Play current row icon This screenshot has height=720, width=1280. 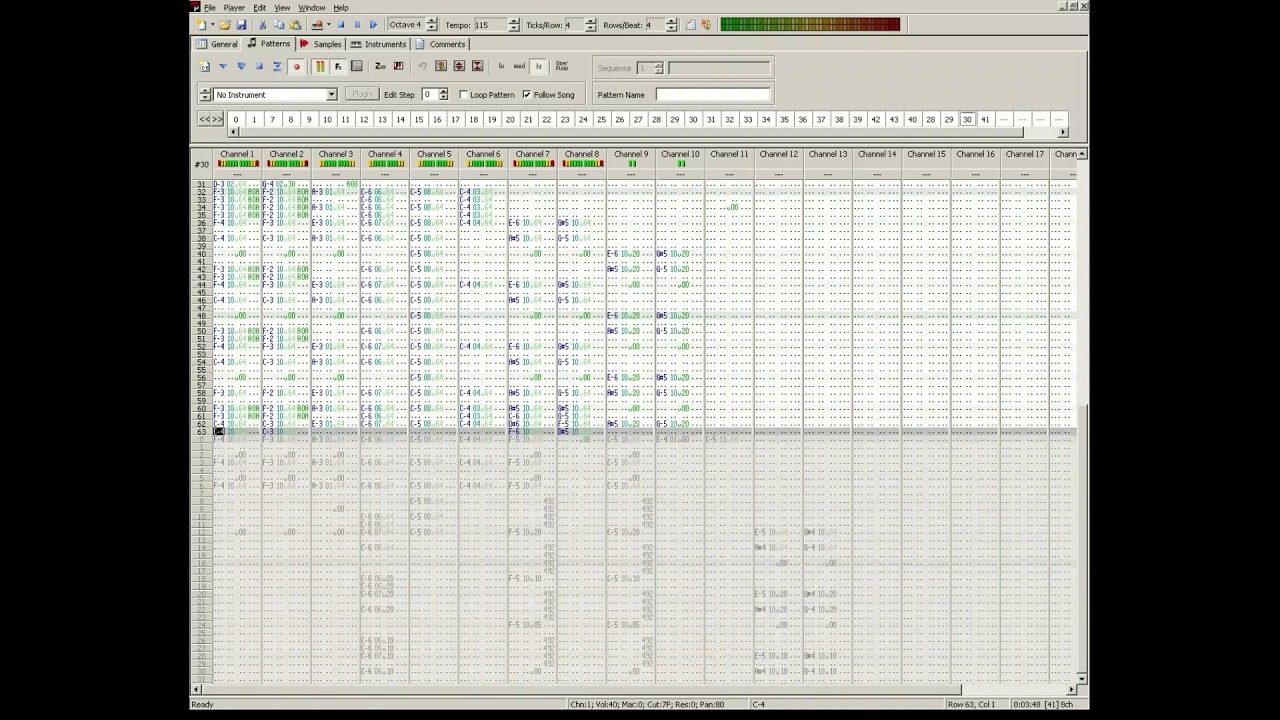[x=277, y=67]
